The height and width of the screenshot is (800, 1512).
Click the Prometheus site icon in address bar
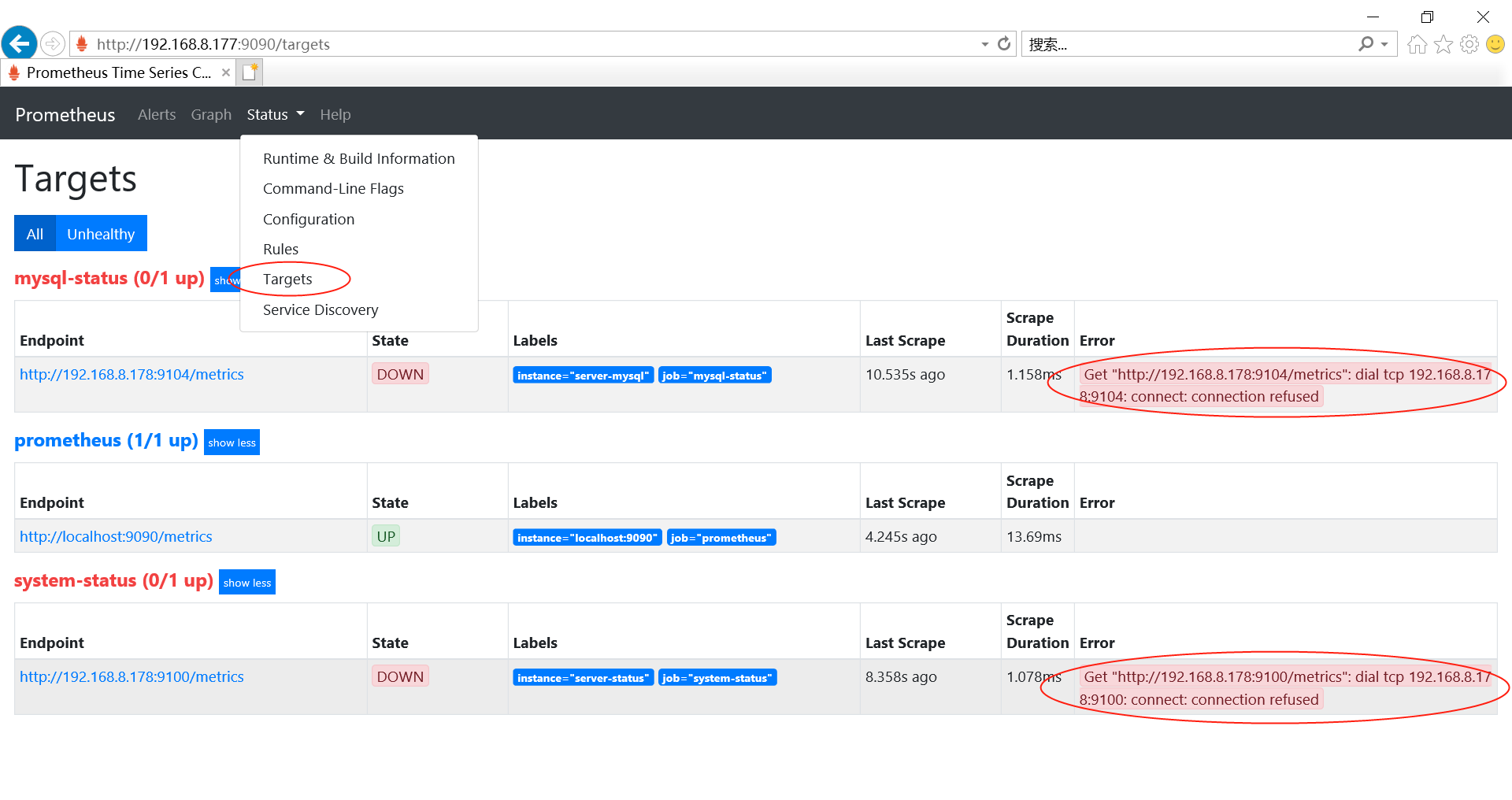[x=81, y=44]
